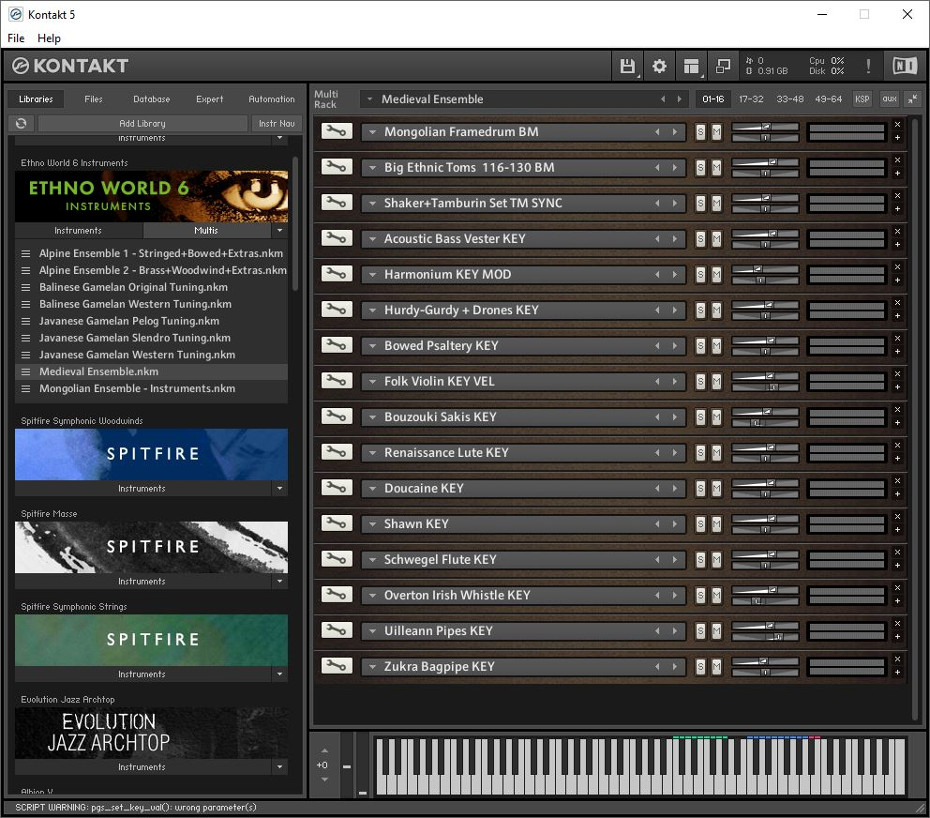Image resolution: width=930 pixels, height=818 pixels.
Task: Switch to the Automation tab
Action: 271,99
